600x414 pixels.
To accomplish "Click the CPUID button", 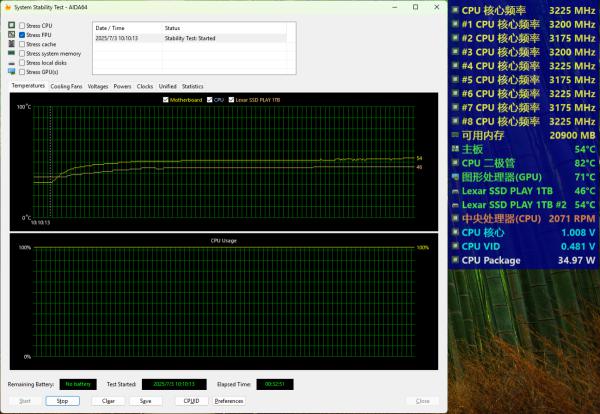I will (191, 401).
